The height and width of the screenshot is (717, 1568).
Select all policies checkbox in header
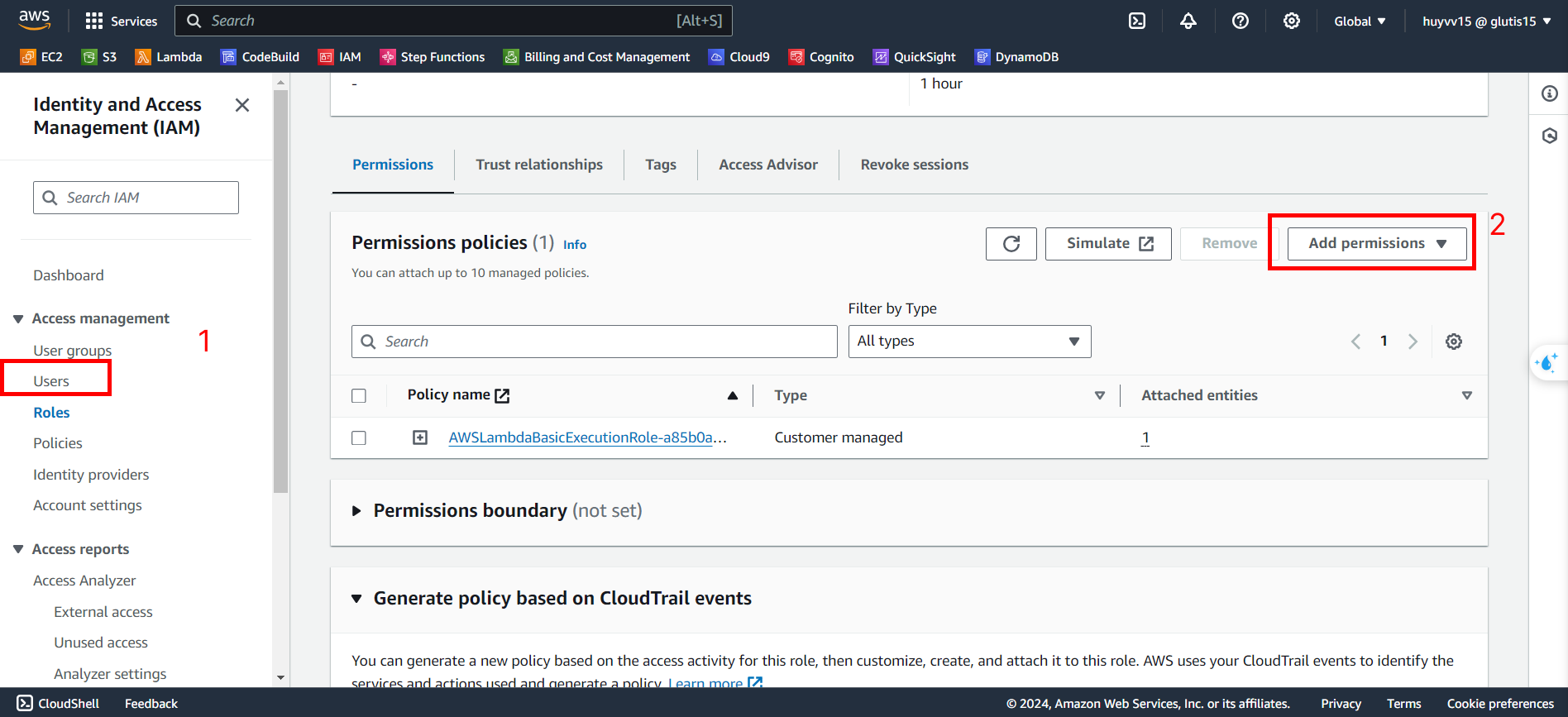[x=359, y=396]
